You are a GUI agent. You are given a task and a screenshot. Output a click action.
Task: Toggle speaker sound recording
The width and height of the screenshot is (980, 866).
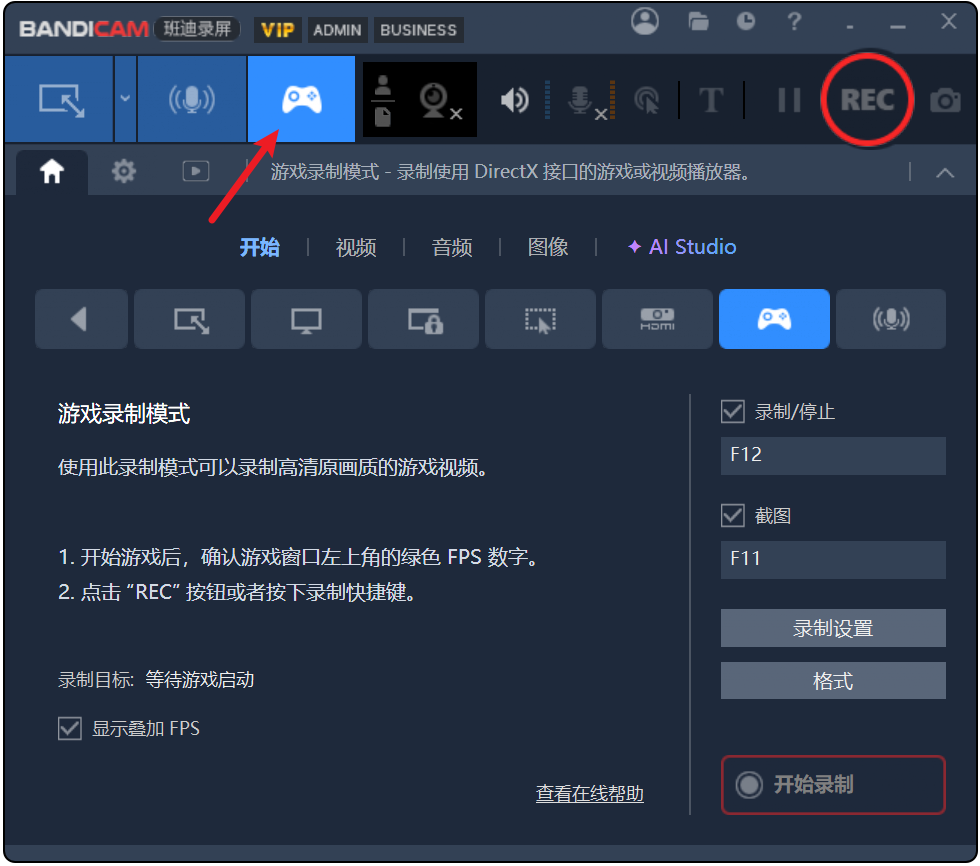(x=515, y=100)
